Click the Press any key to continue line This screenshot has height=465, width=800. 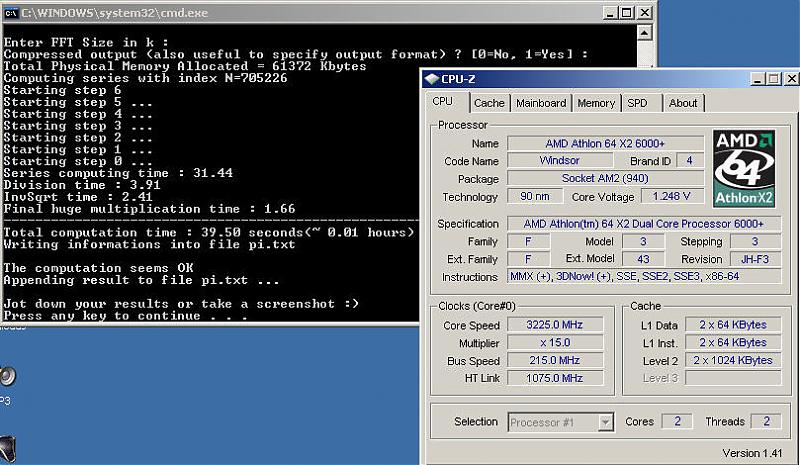click(125, 316)
